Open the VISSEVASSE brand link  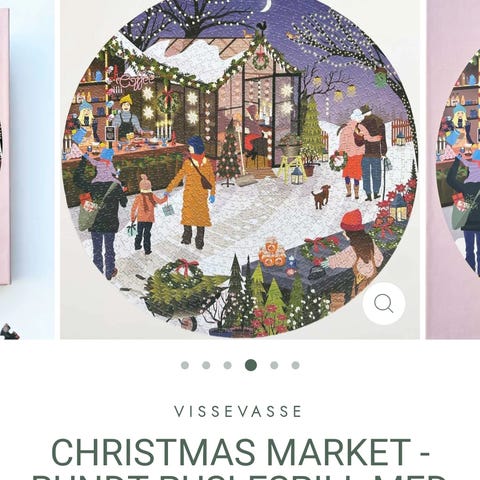(x=238, y=412)
